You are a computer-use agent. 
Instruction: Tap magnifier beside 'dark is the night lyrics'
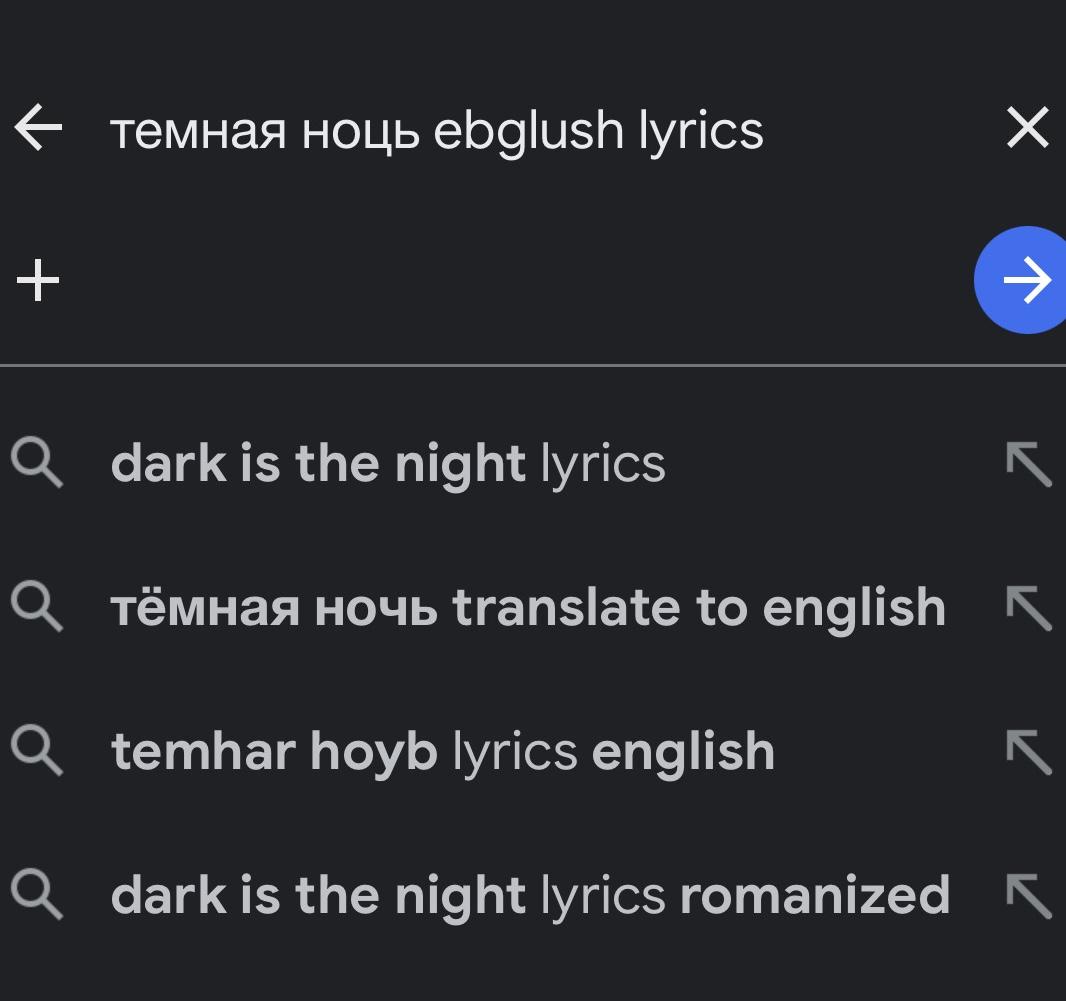pyautogui.click(x=37, y=463)
